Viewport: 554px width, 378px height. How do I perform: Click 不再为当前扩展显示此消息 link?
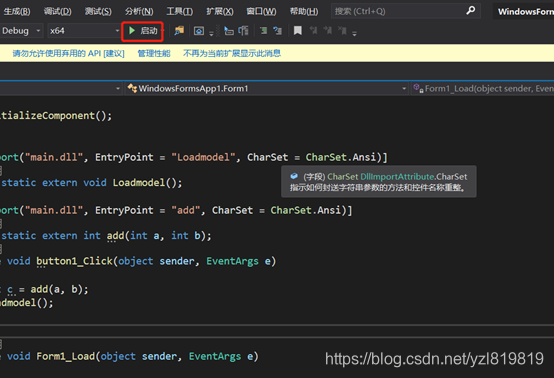[x=232, y=53]
